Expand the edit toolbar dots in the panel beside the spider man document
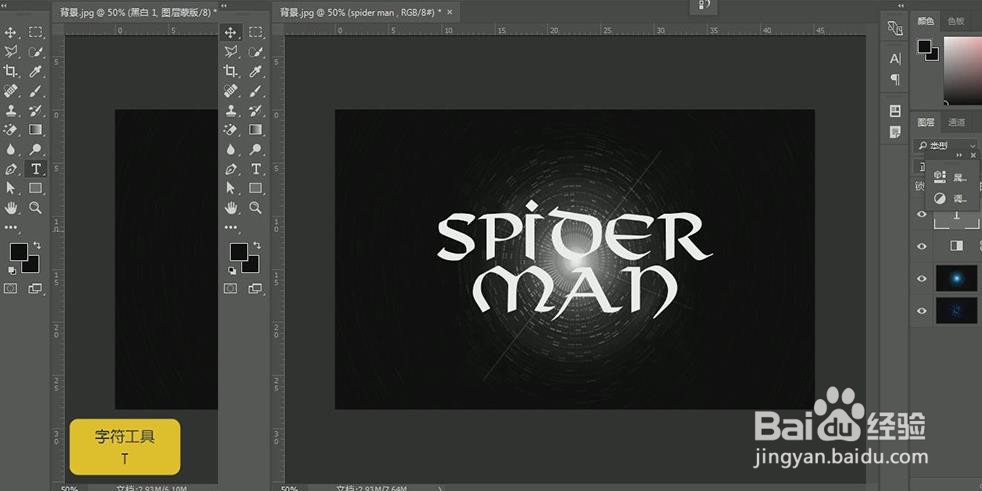Screen dimensions: 982x491 pyautogui.click(x=230, y=227)
